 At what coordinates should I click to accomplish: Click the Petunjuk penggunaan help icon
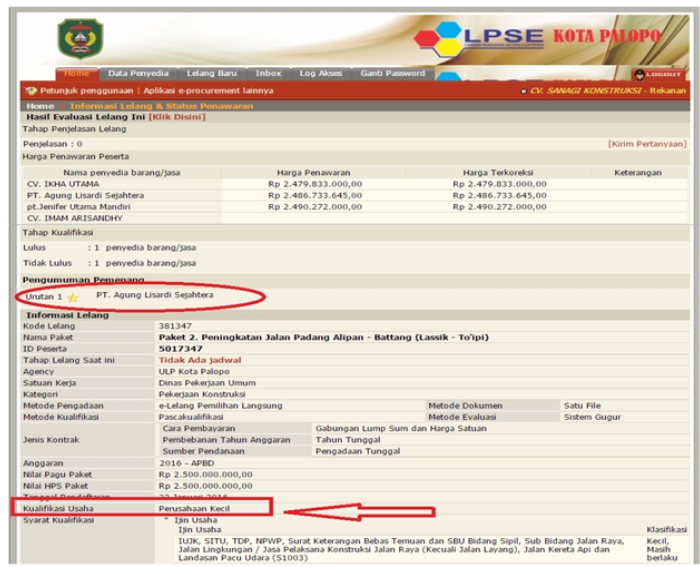pyautogui.click(x=31, y=91)
